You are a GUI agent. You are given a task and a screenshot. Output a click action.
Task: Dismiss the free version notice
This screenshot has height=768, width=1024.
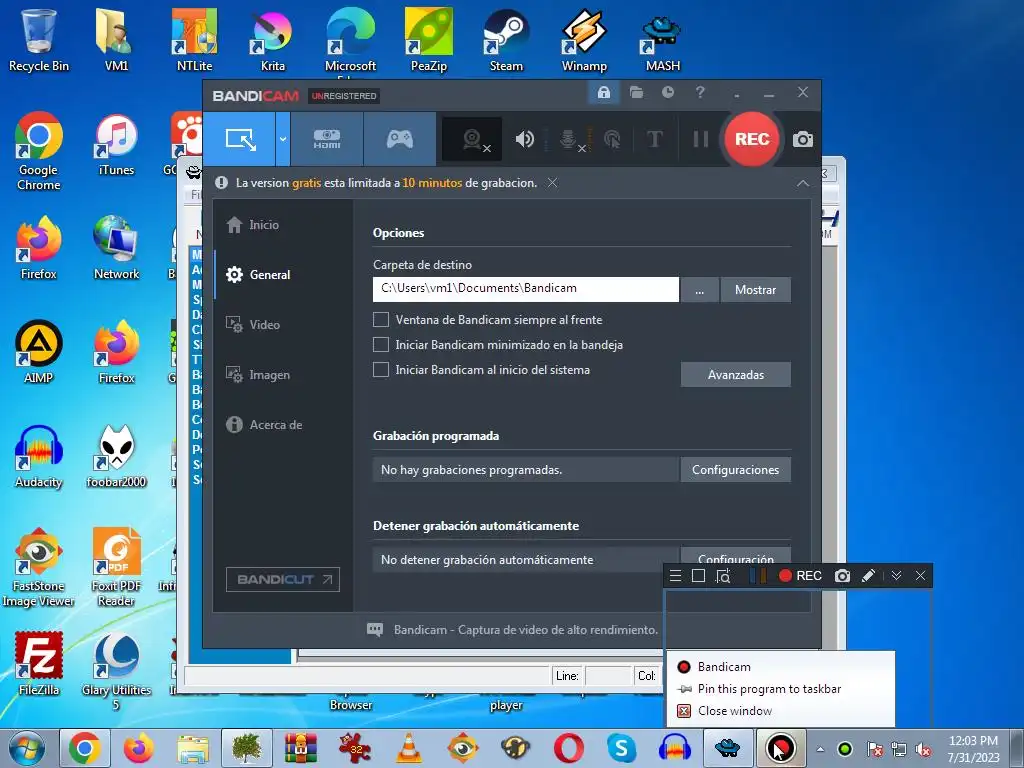tap(552, 183)
